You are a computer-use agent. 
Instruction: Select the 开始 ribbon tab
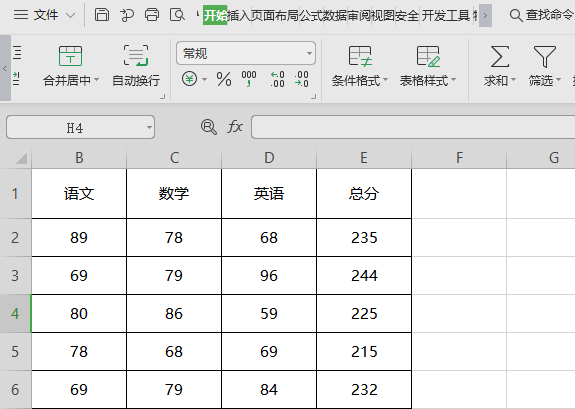[215, 15]
